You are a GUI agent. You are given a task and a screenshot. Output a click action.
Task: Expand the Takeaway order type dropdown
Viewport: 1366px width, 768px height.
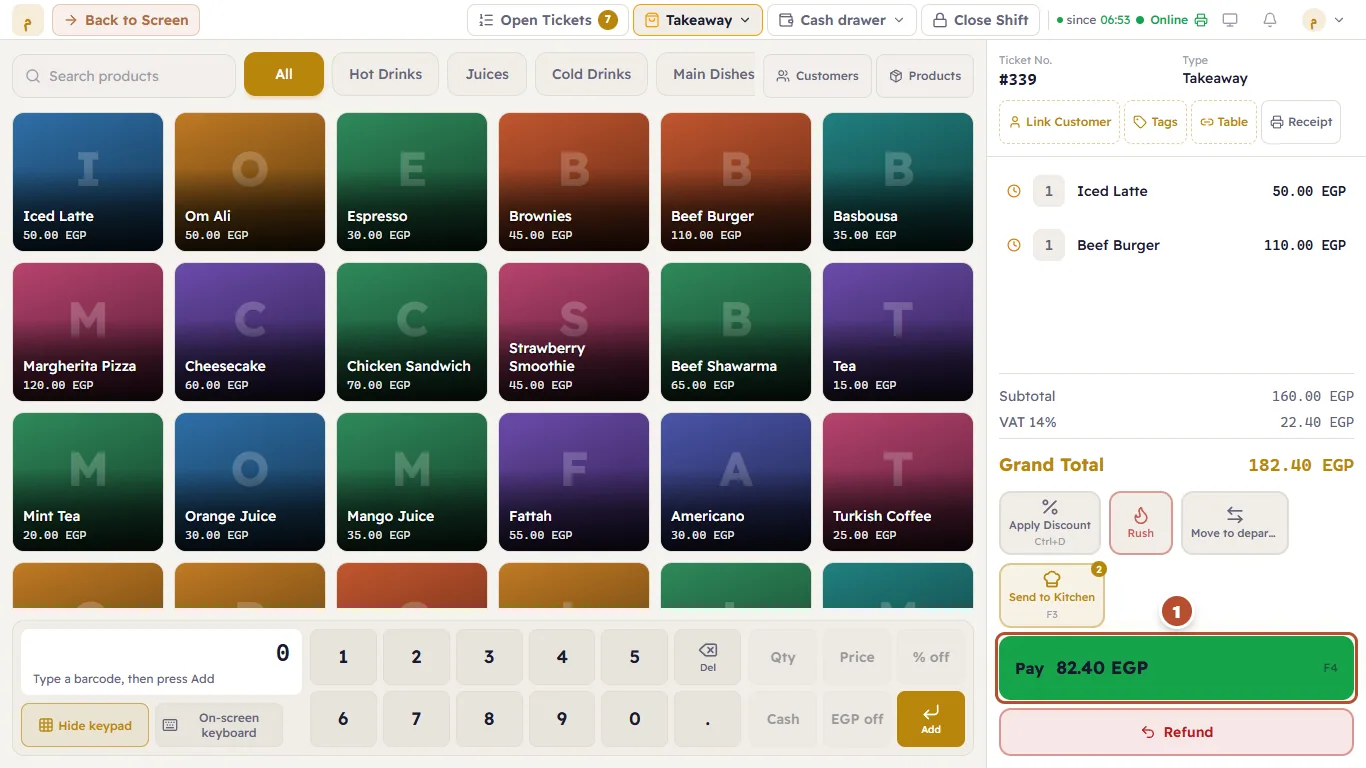pos(698,20)
